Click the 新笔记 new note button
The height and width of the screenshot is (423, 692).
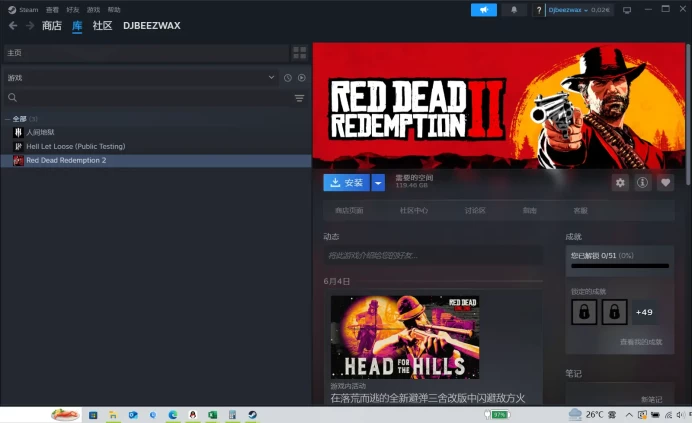pyautogui.click(x=651, y=399)
